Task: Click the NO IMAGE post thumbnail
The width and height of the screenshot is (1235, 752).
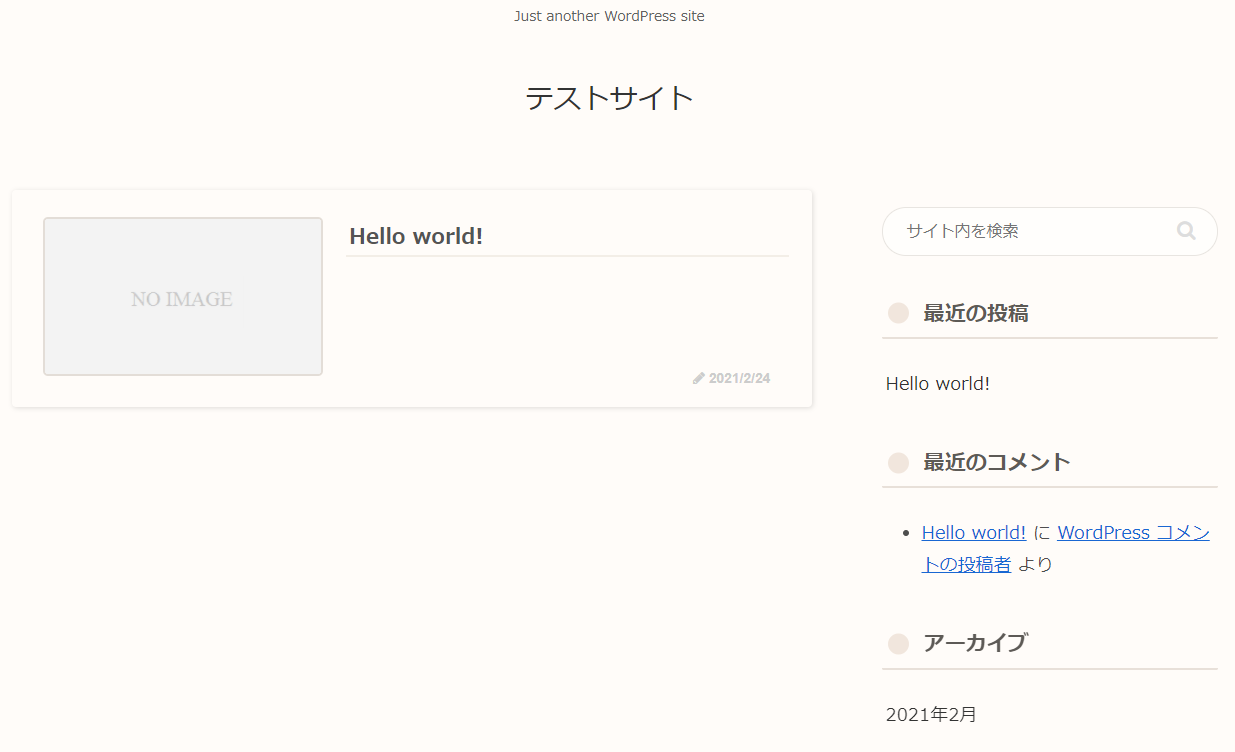Action: pos(183,297)
